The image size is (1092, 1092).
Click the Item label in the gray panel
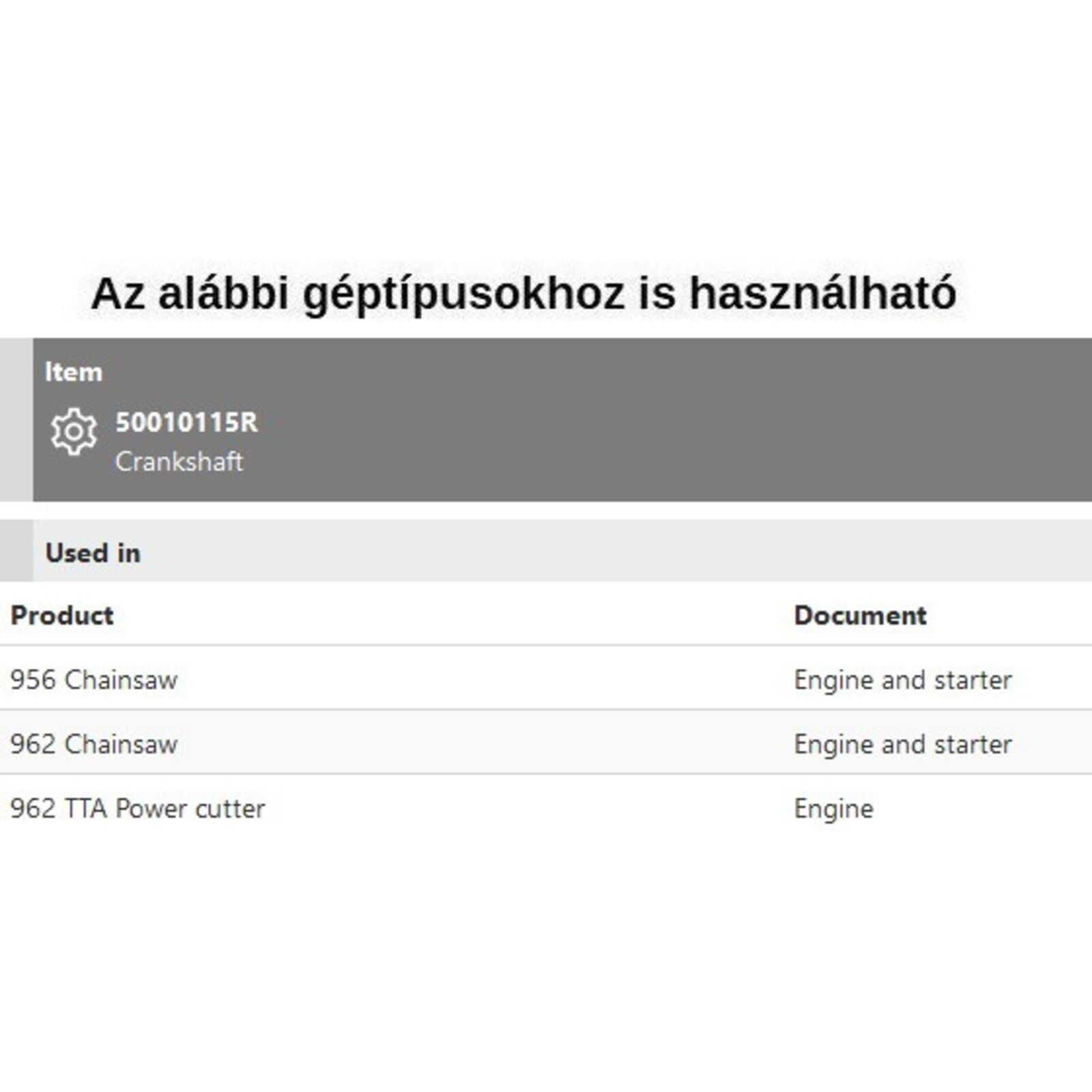click(74, 372)
